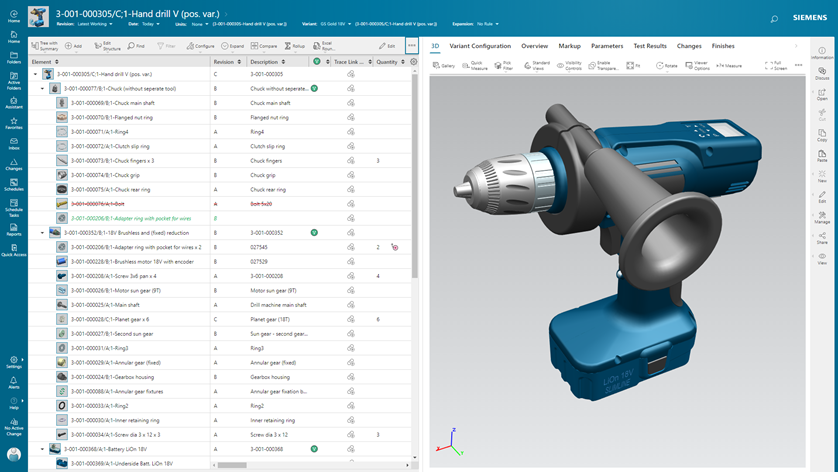
Task: Click the search magnifier in the header
Action: [x=774, y=19]
